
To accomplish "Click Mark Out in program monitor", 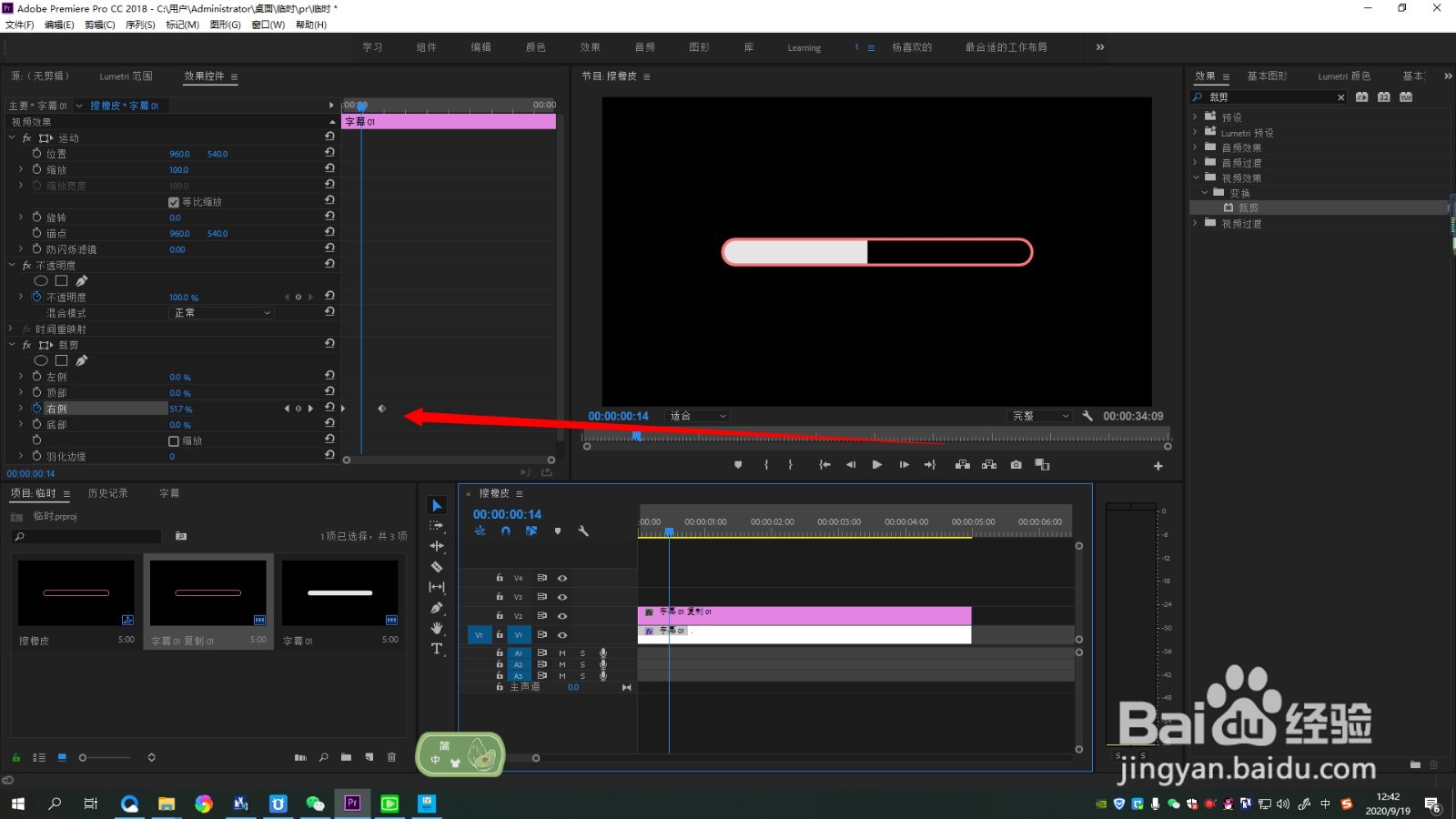I will click(790, 465).
